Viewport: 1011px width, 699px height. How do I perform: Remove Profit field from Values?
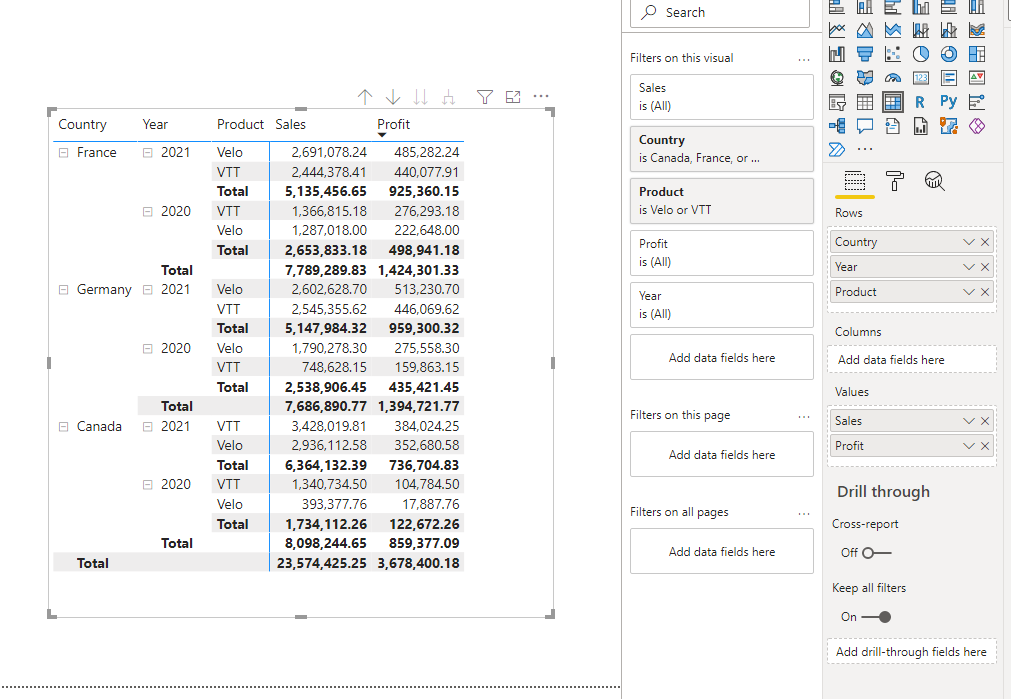(x=985, y=446)
